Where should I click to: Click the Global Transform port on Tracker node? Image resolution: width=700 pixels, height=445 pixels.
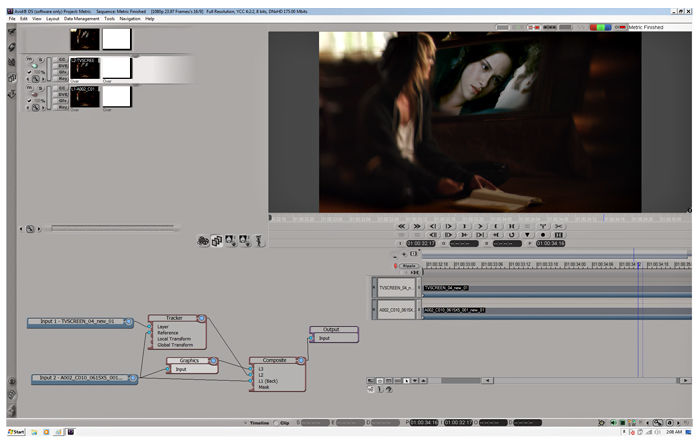click(x=175, y=345)
